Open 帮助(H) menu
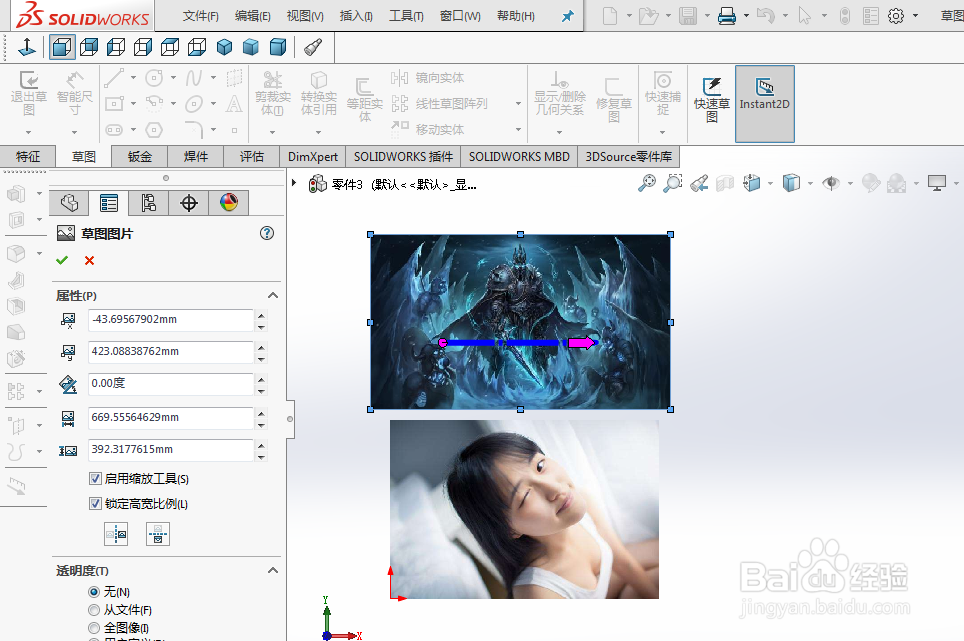 coord(515,16)
